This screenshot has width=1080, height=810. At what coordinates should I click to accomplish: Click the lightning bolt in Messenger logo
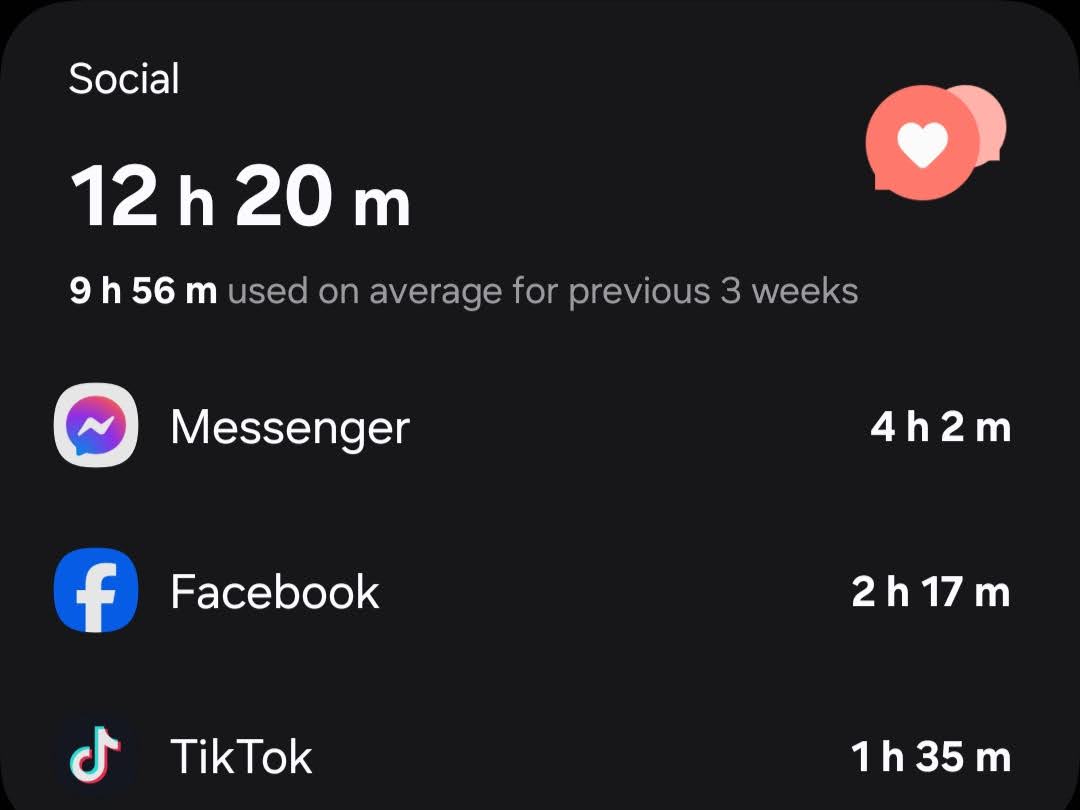coord(96,428)
